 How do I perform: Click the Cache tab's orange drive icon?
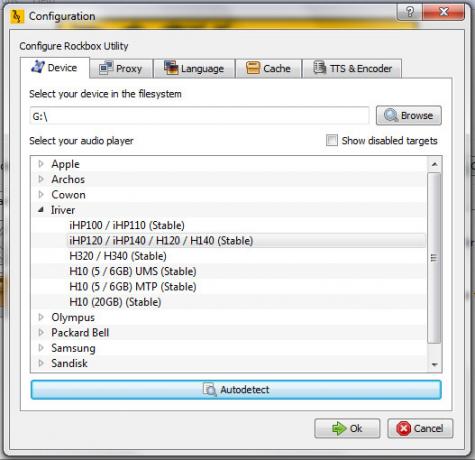(x=253, y=68)
